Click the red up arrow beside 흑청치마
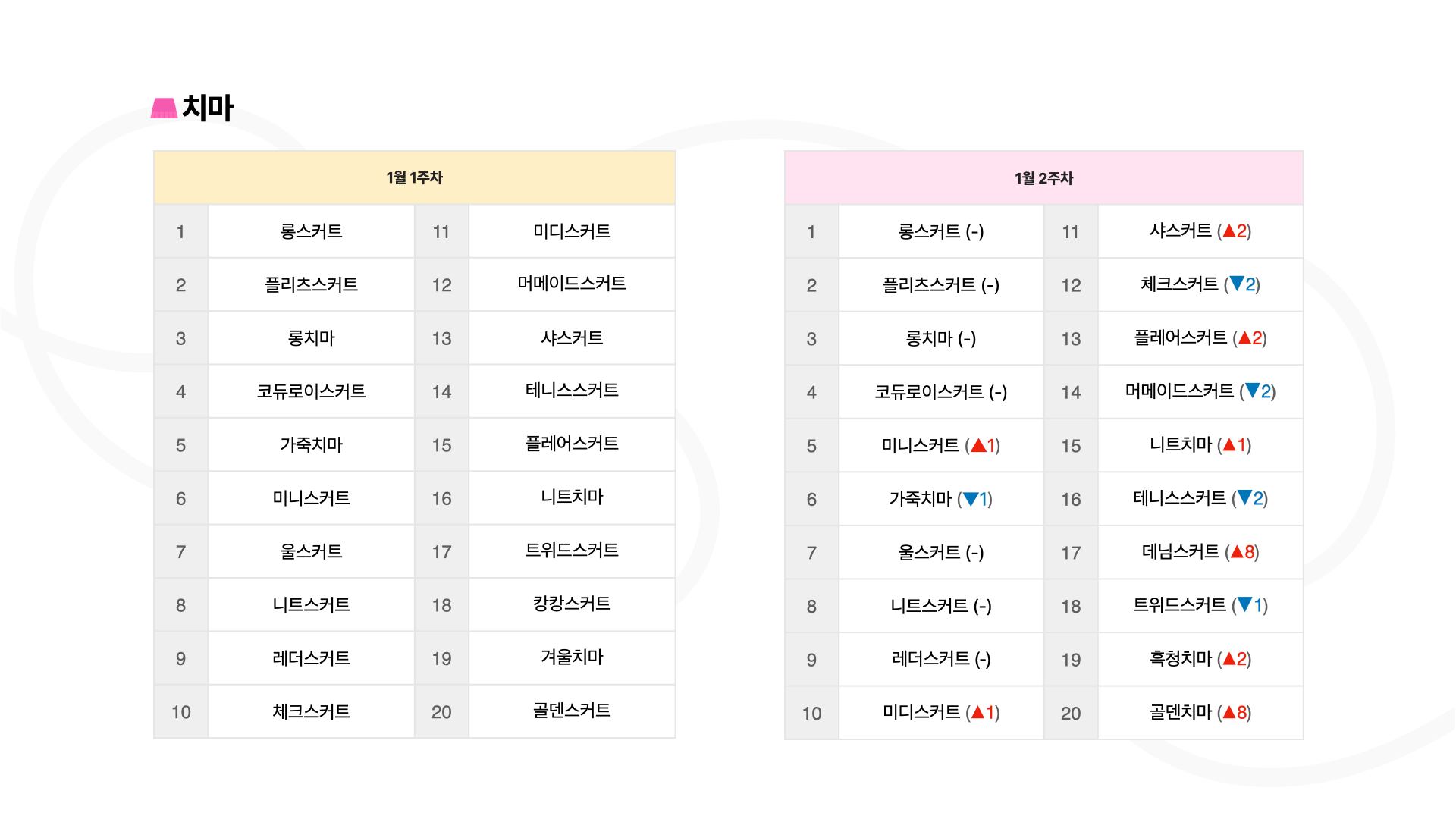The height and width of the screenshot is (819, 1456). tap(1229, 658)
